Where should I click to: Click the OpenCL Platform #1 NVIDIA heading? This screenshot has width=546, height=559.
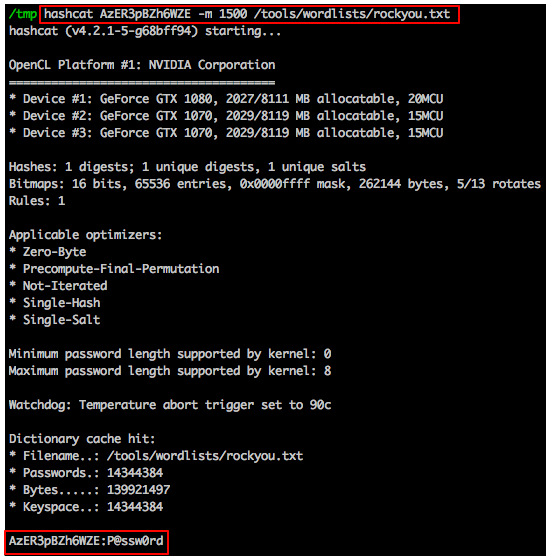click(x=142, y=65)
